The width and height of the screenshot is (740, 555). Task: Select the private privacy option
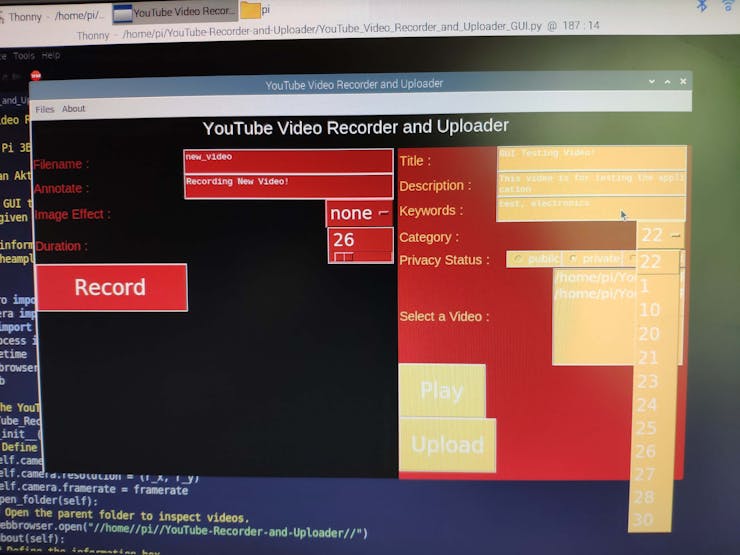click(595, 259)
